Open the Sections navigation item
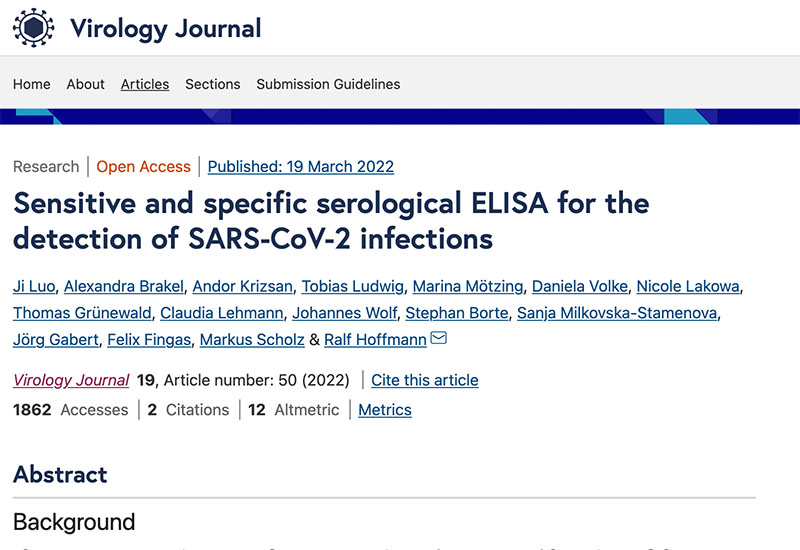Screen dimensions: 800x550 (x=213, y=84)
